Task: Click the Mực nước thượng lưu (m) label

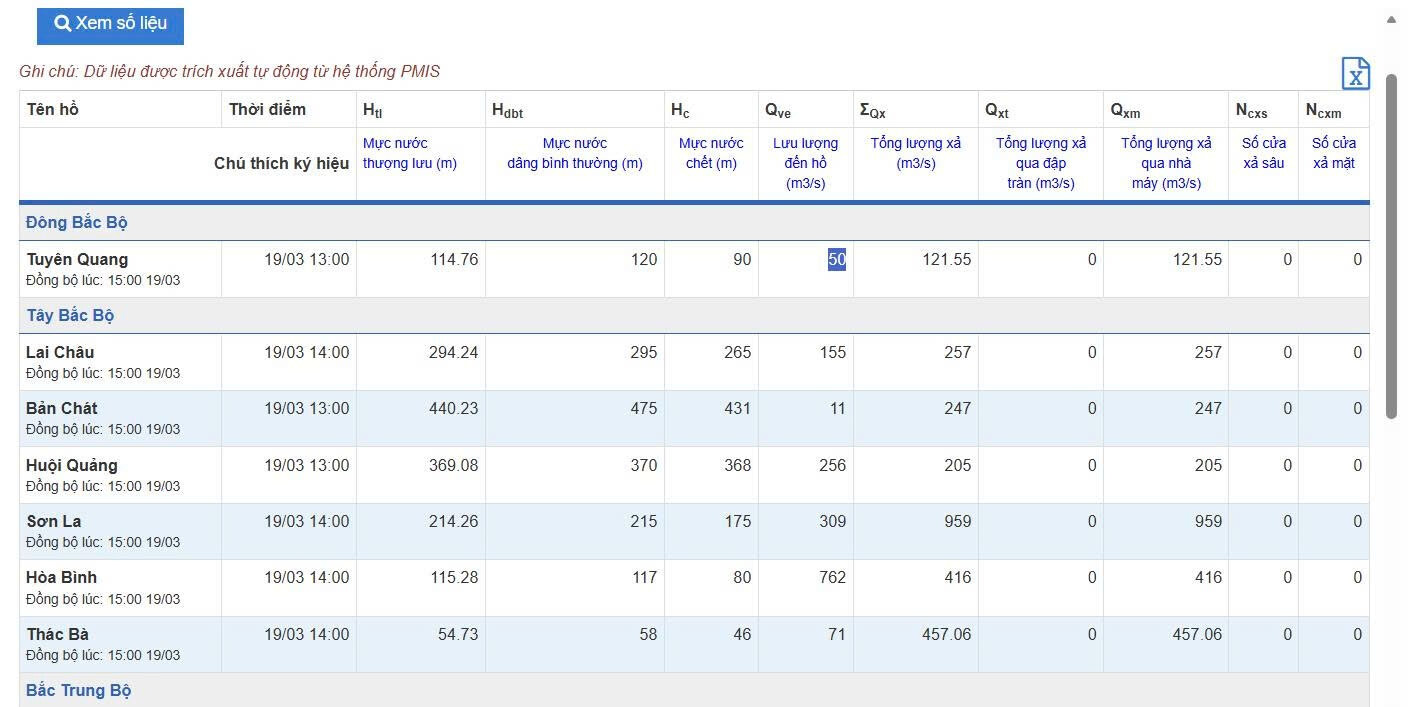Action: pyautogui.click(x=410, y=153)
